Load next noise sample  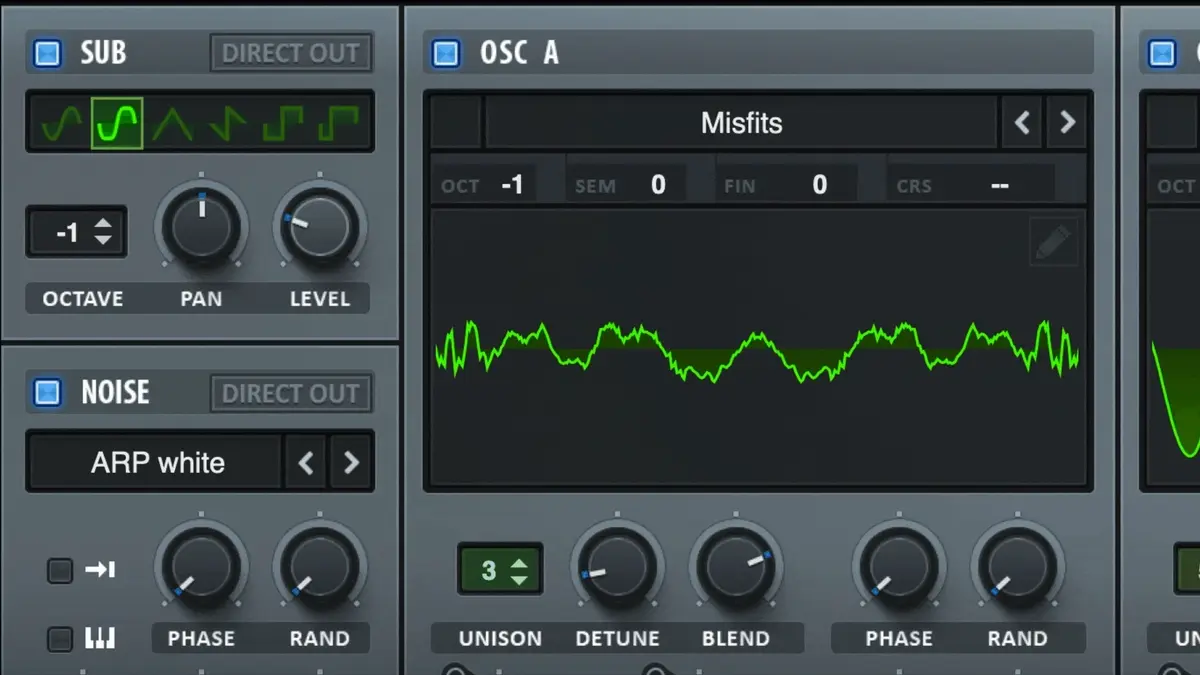coord(351,463)
